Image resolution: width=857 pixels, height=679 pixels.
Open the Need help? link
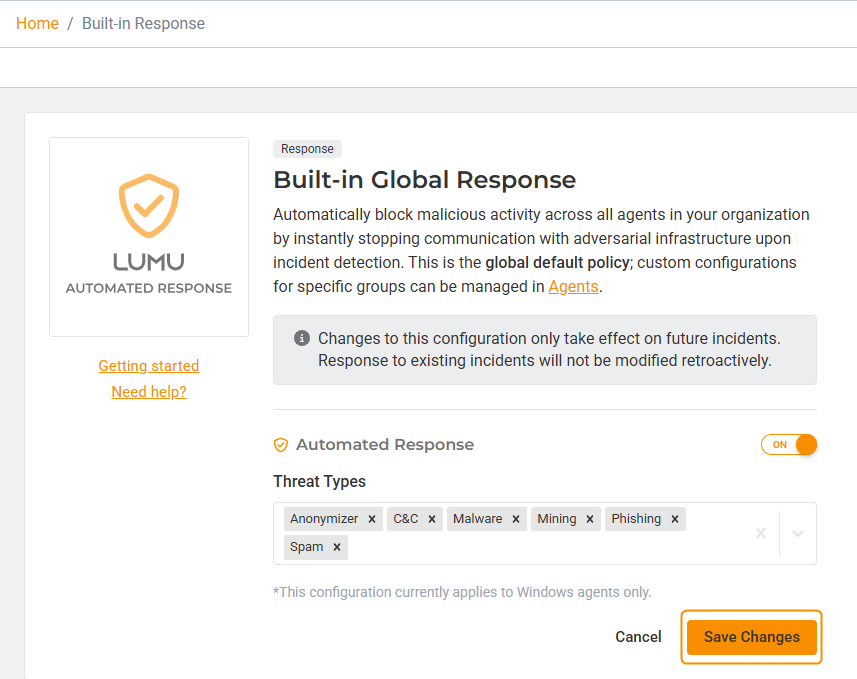(x=149, y=392)
